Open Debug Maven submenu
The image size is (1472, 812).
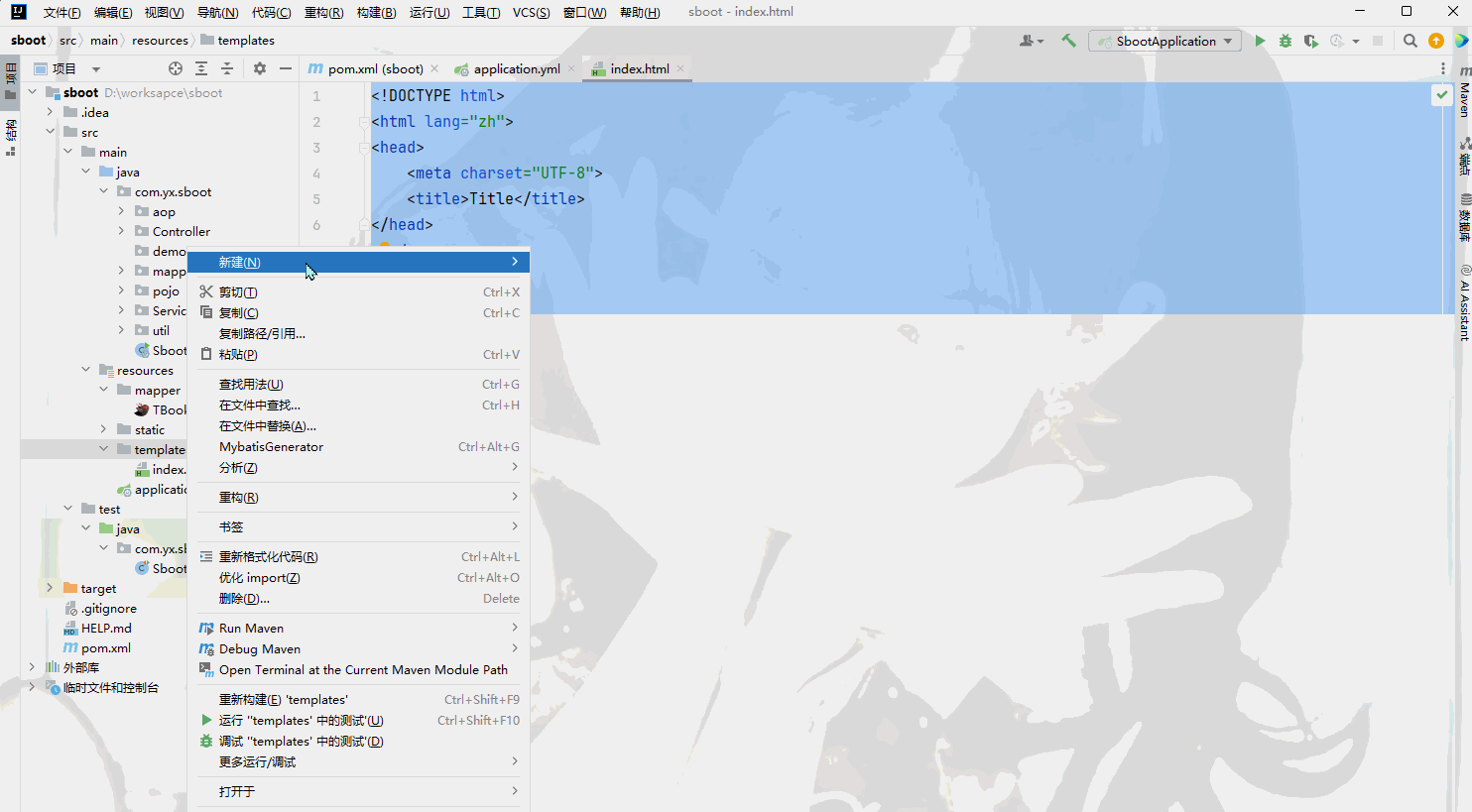tap(358, 648)
